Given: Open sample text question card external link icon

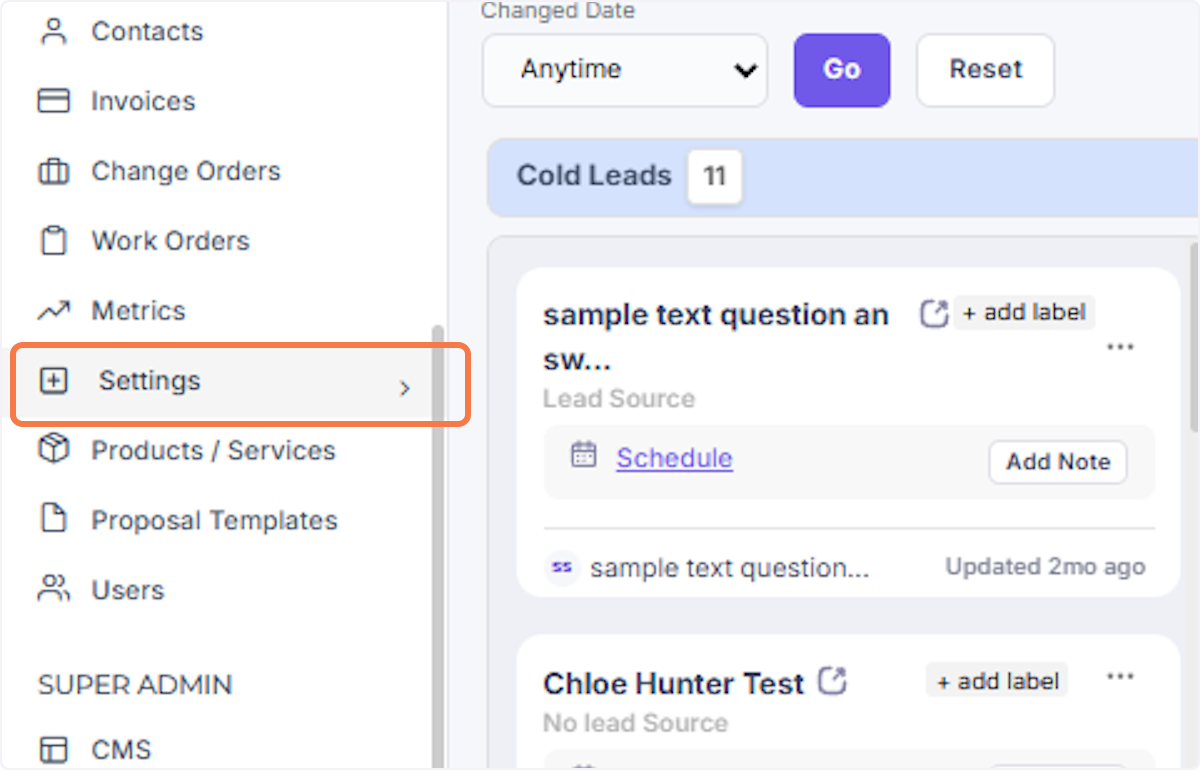Looking at the screenshot, I should click(x=933, y=314).
